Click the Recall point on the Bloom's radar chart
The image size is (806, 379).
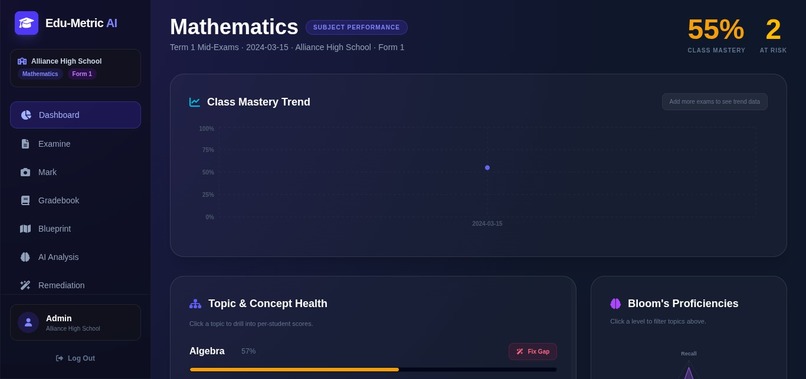coord(688,368)
